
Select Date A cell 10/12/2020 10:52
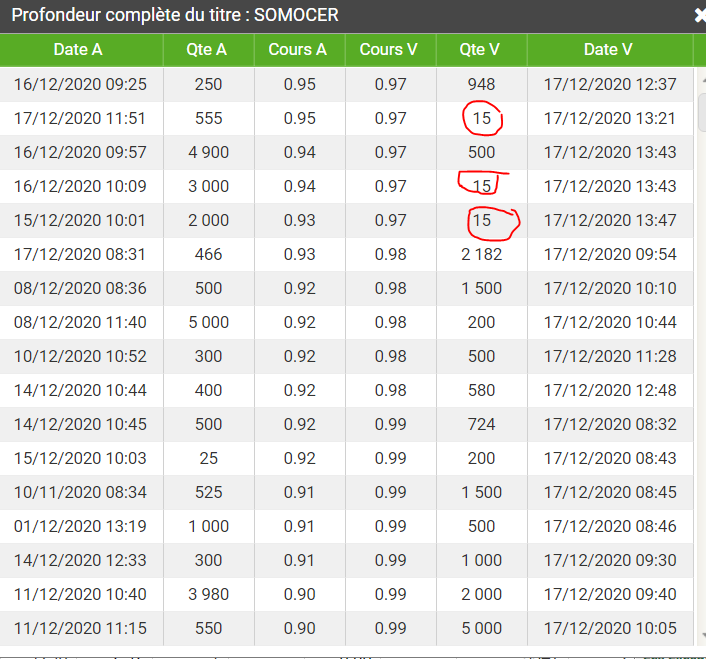[80, 356]
